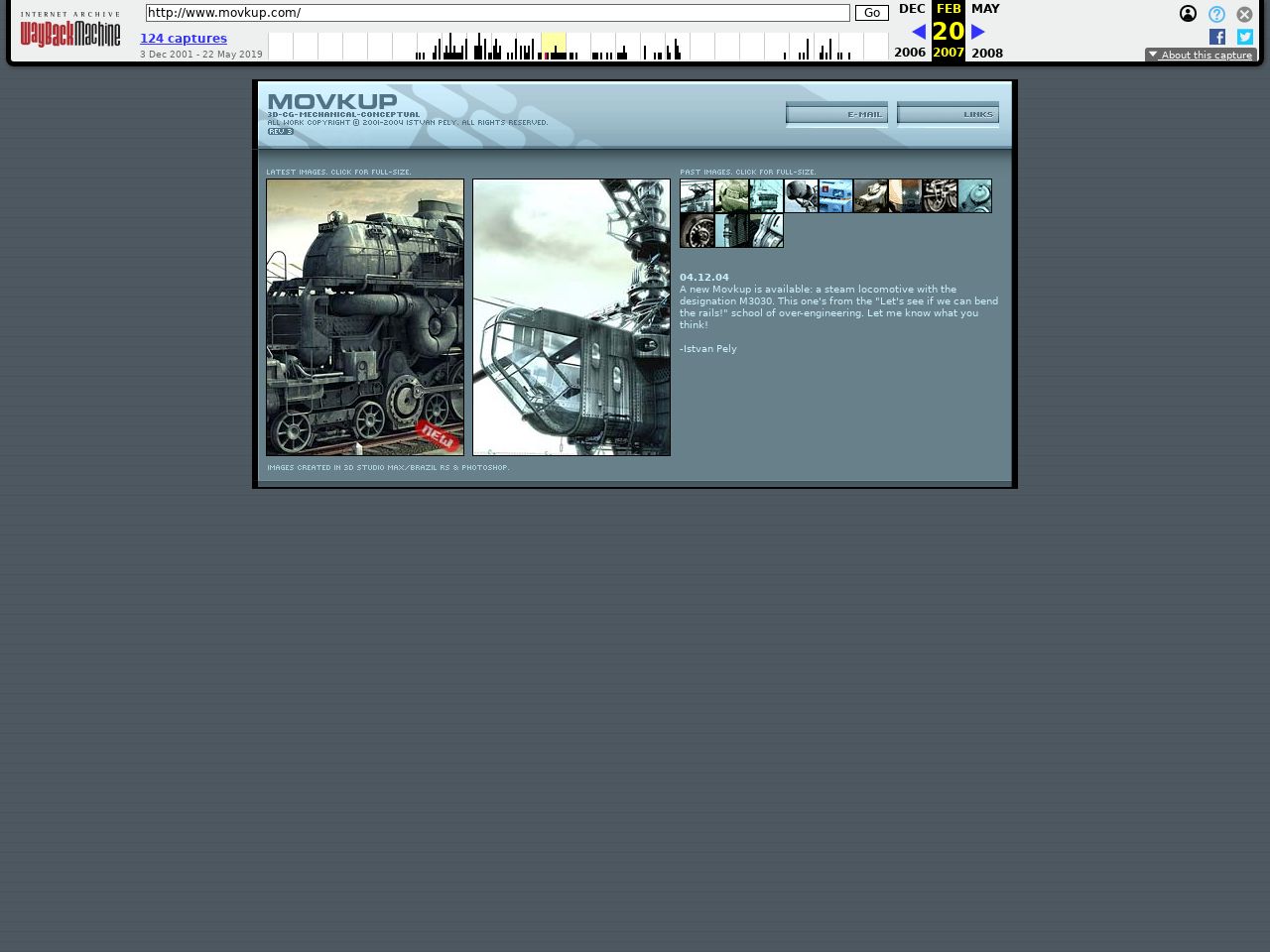This screenshot has height=952, width=1270.
Task: Open the E-MAIL navigation button
Action: tap(836, 114)
